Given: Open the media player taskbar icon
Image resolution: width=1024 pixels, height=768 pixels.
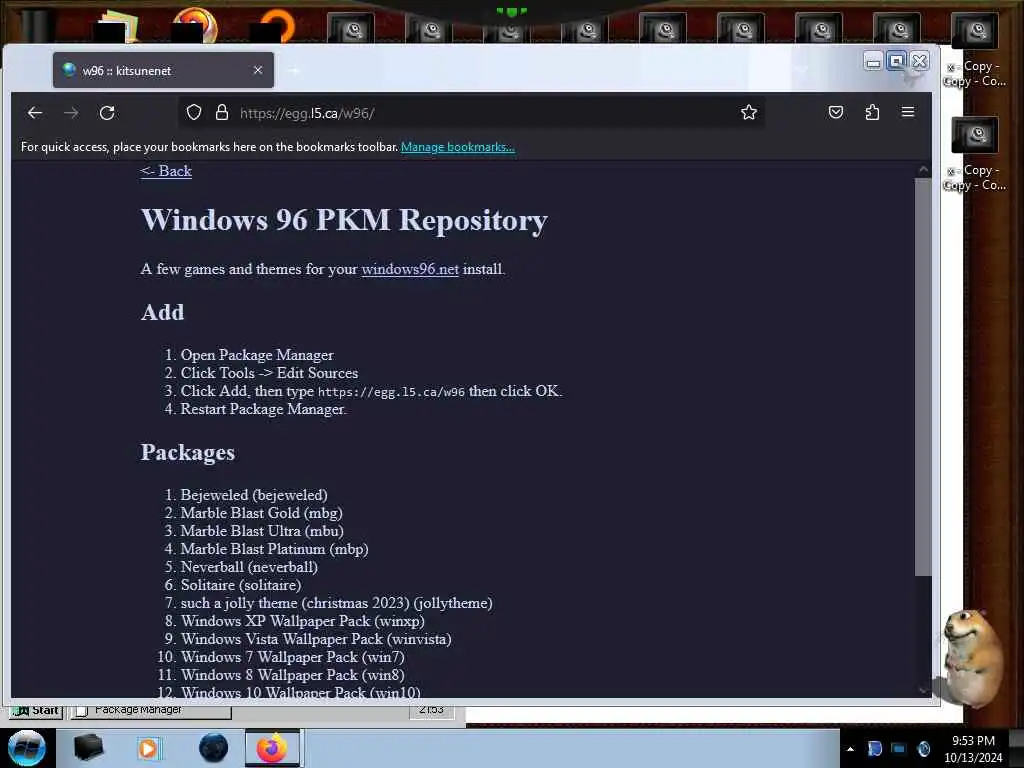Looking at the screenshot, I should (148, 748).
